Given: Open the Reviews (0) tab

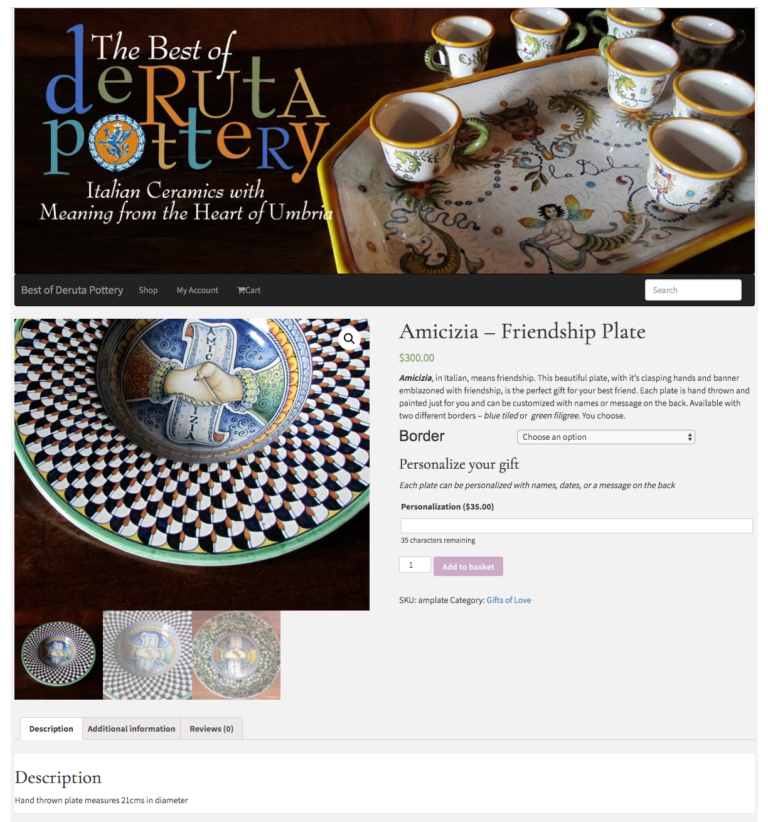Looking at the screenshot, I should coord(211,729).
